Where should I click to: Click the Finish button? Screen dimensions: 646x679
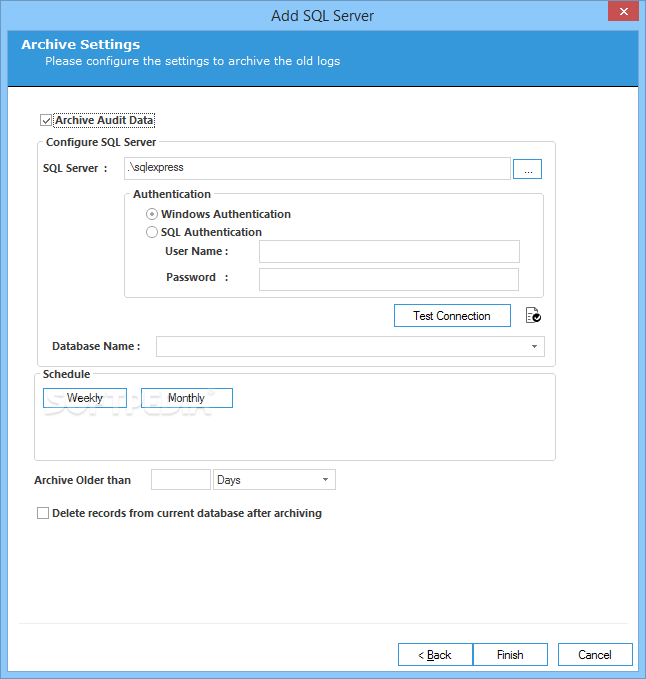point(510,654)
